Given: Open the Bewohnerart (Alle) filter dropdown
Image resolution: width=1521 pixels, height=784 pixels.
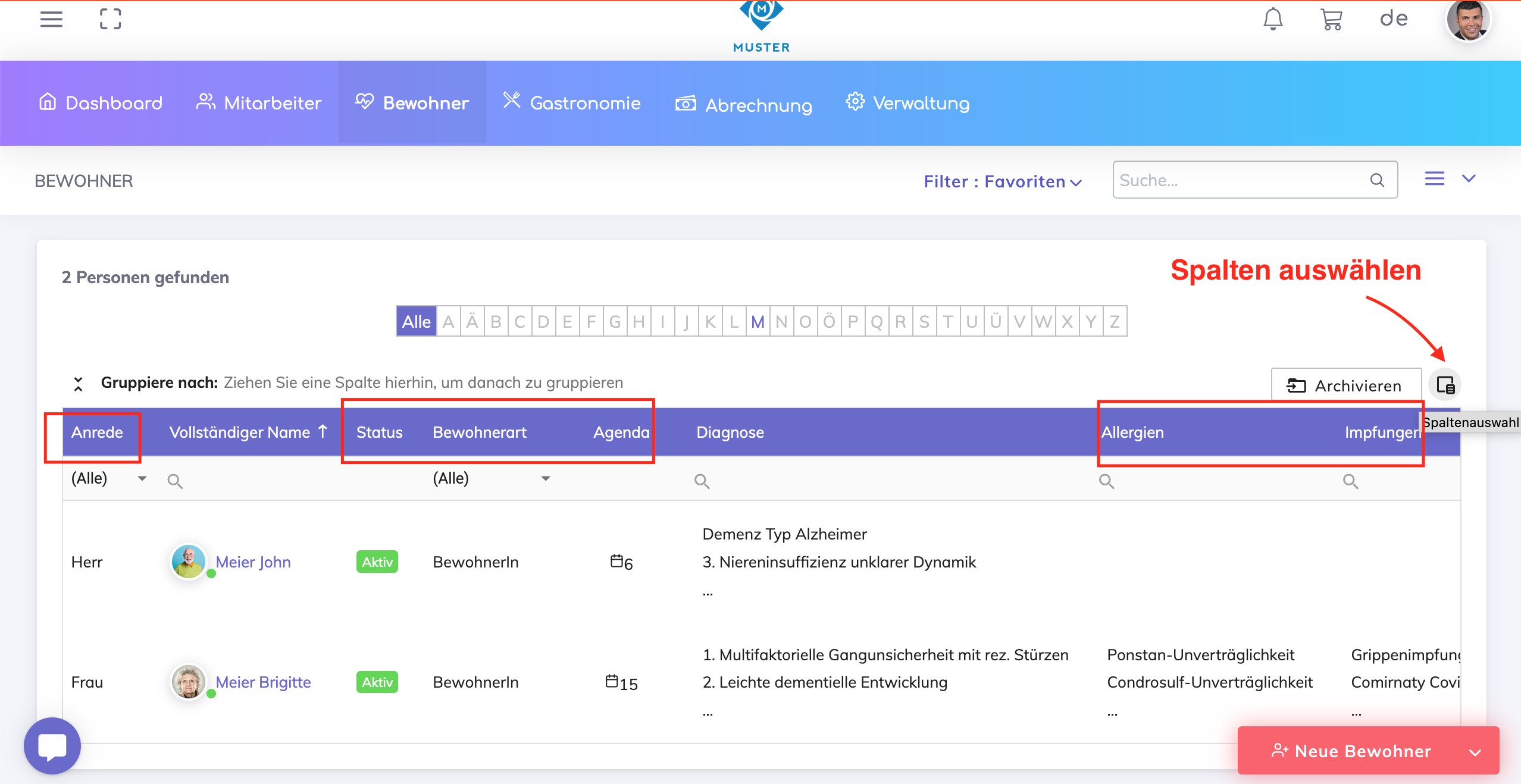Looking at the screenshot, I should 545,478.
